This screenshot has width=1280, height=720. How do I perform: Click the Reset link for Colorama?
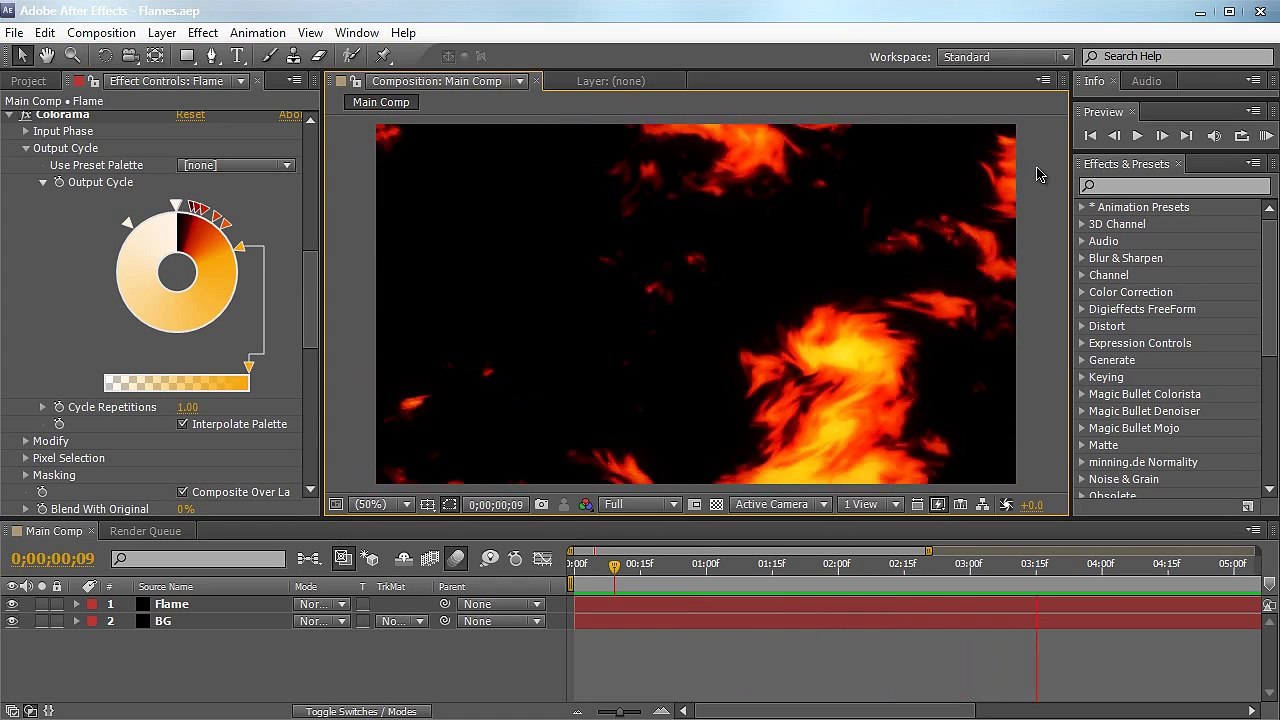[190, 115]
